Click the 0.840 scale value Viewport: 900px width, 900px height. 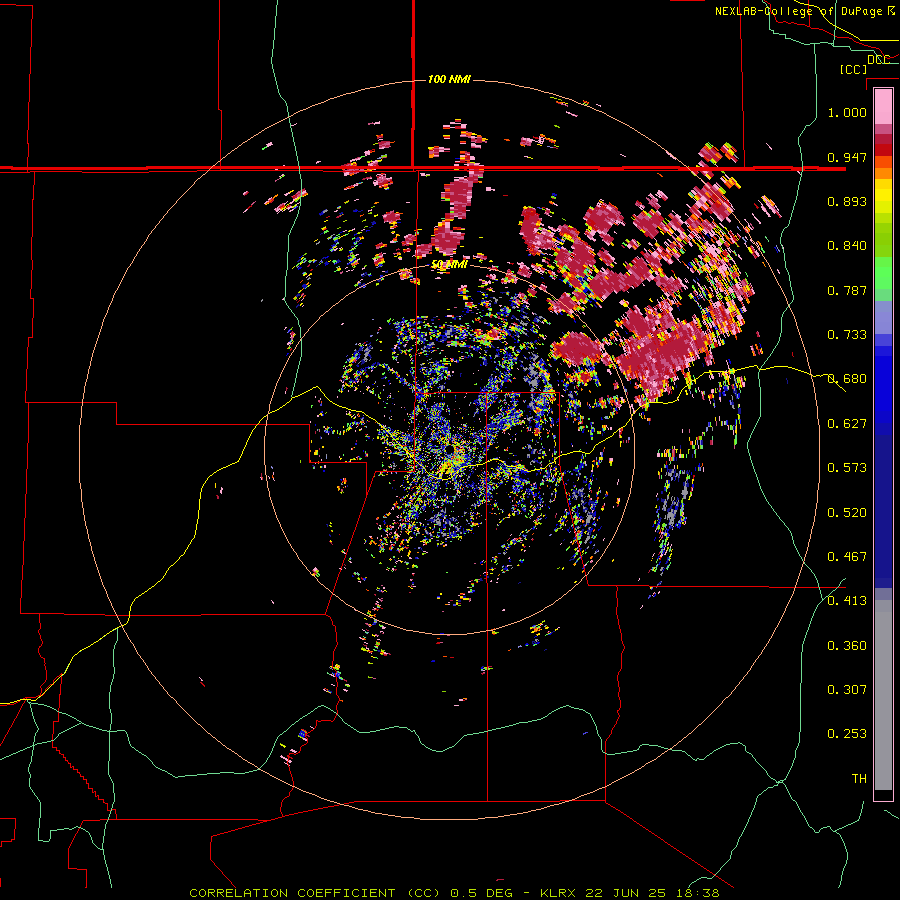(x=847, y=246)
